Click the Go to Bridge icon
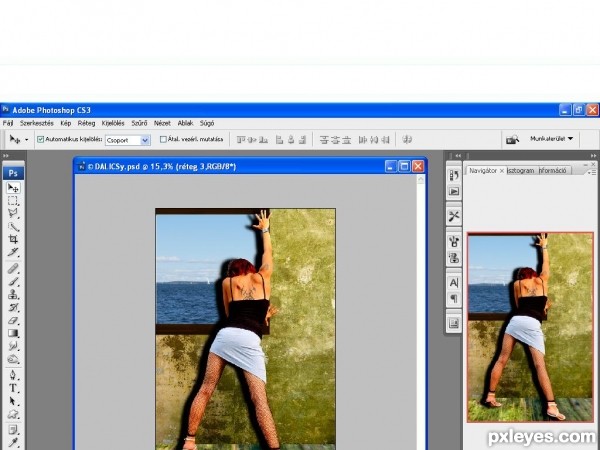The height and width of the screenshot is (450, 600). point(512,139)
